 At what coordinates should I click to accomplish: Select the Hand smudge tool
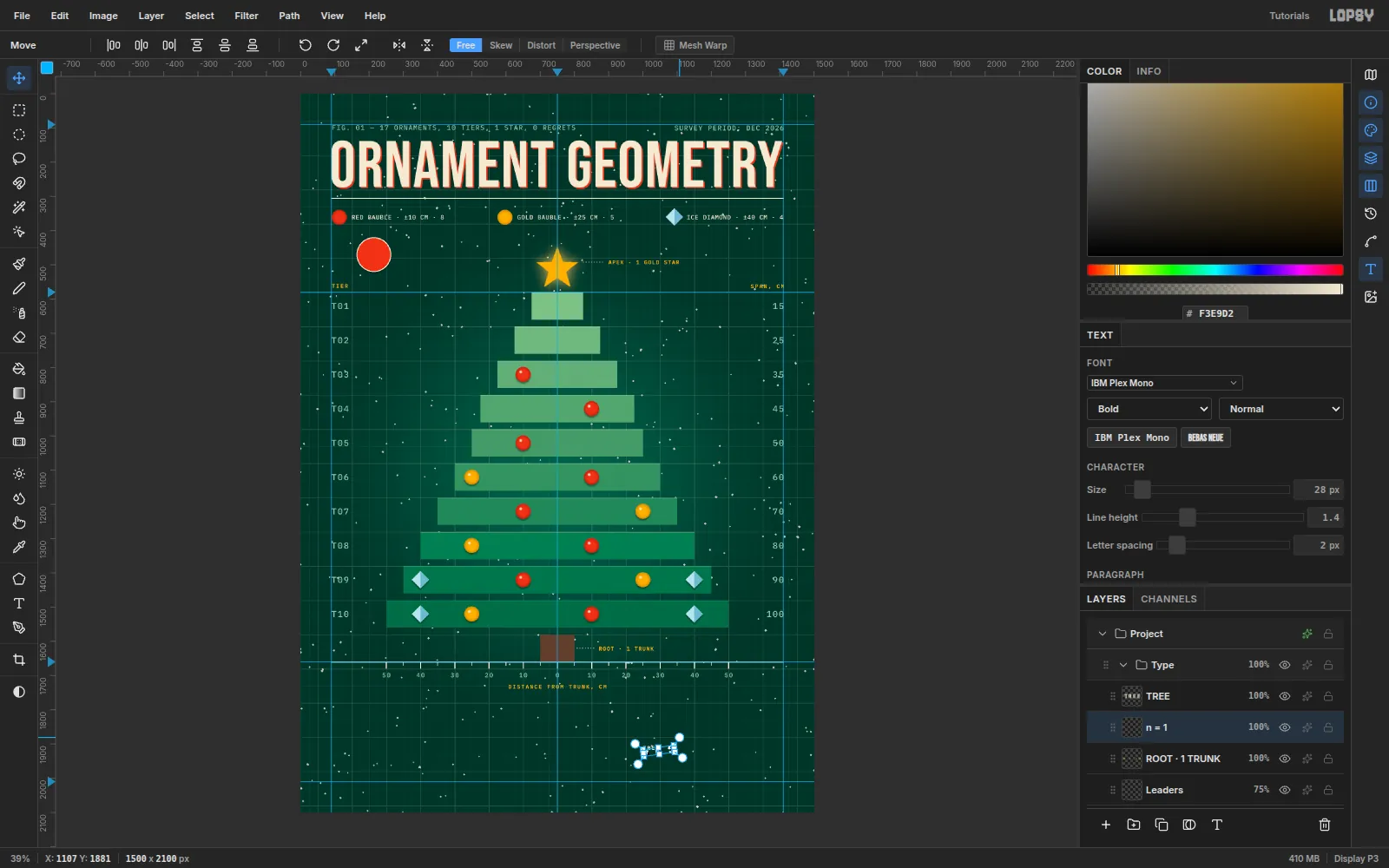tap(18, 523)
